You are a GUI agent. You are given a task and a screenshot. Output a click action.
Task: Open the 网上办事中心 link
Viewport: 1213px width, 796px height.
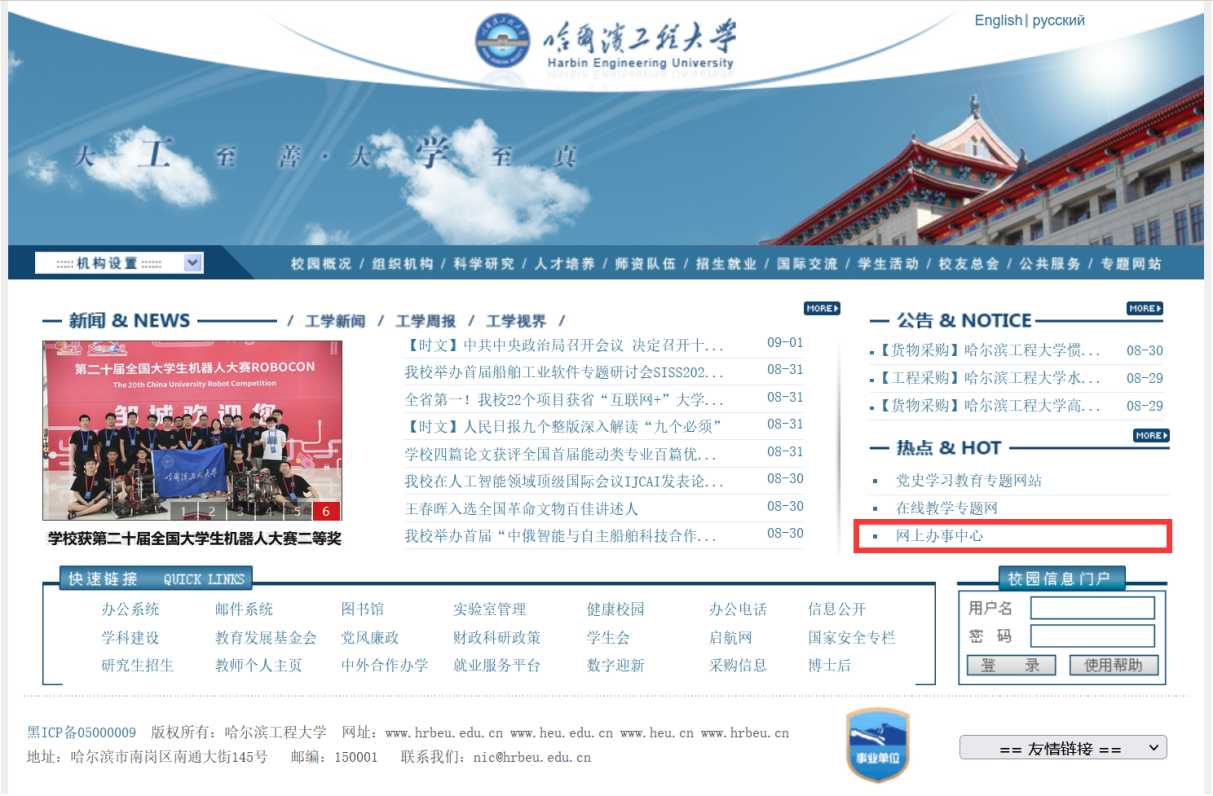pos(939,536)
